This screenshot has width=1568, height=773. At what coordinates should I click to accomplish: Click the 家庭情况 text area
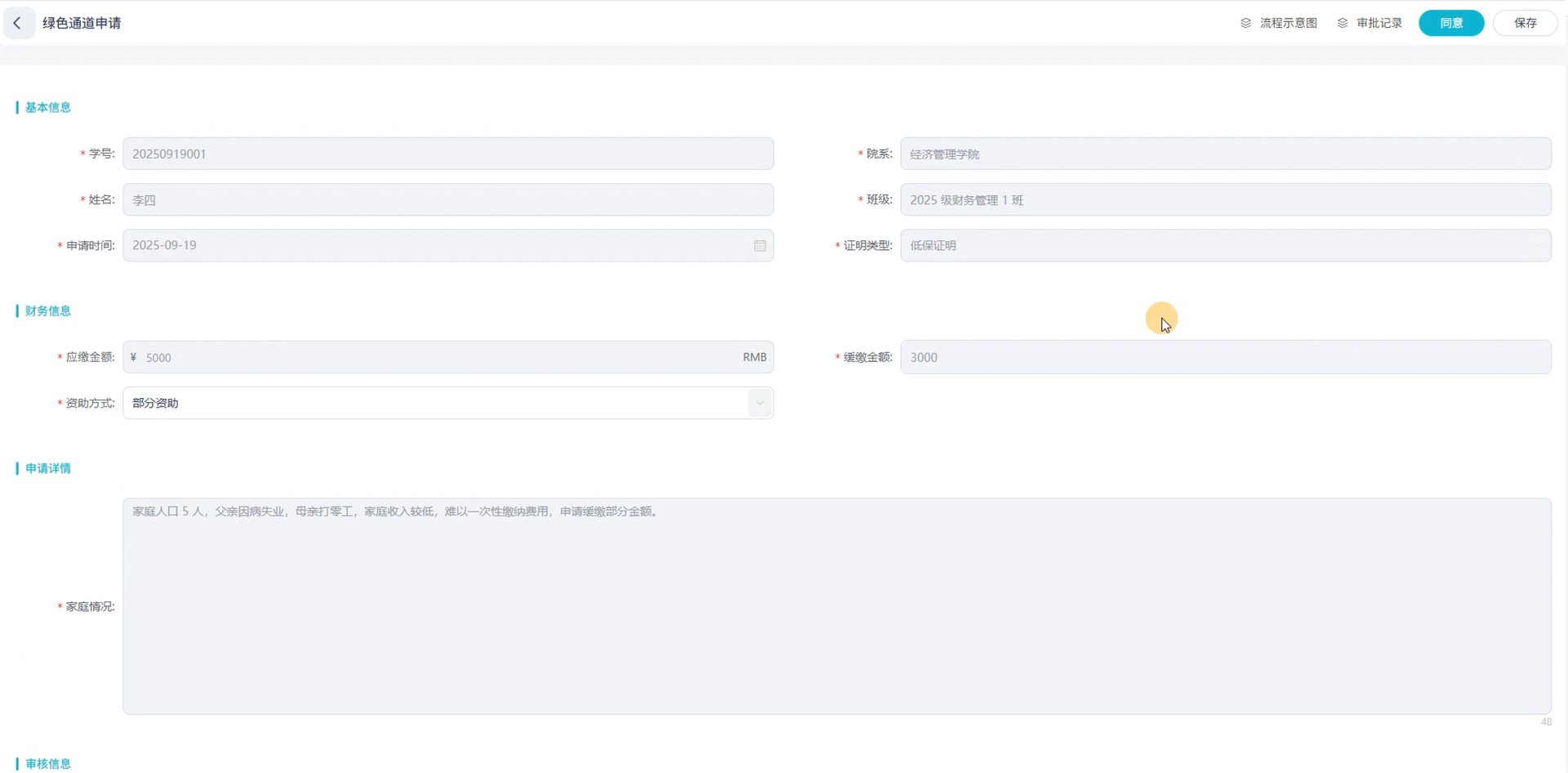click(x=836, y=606)
